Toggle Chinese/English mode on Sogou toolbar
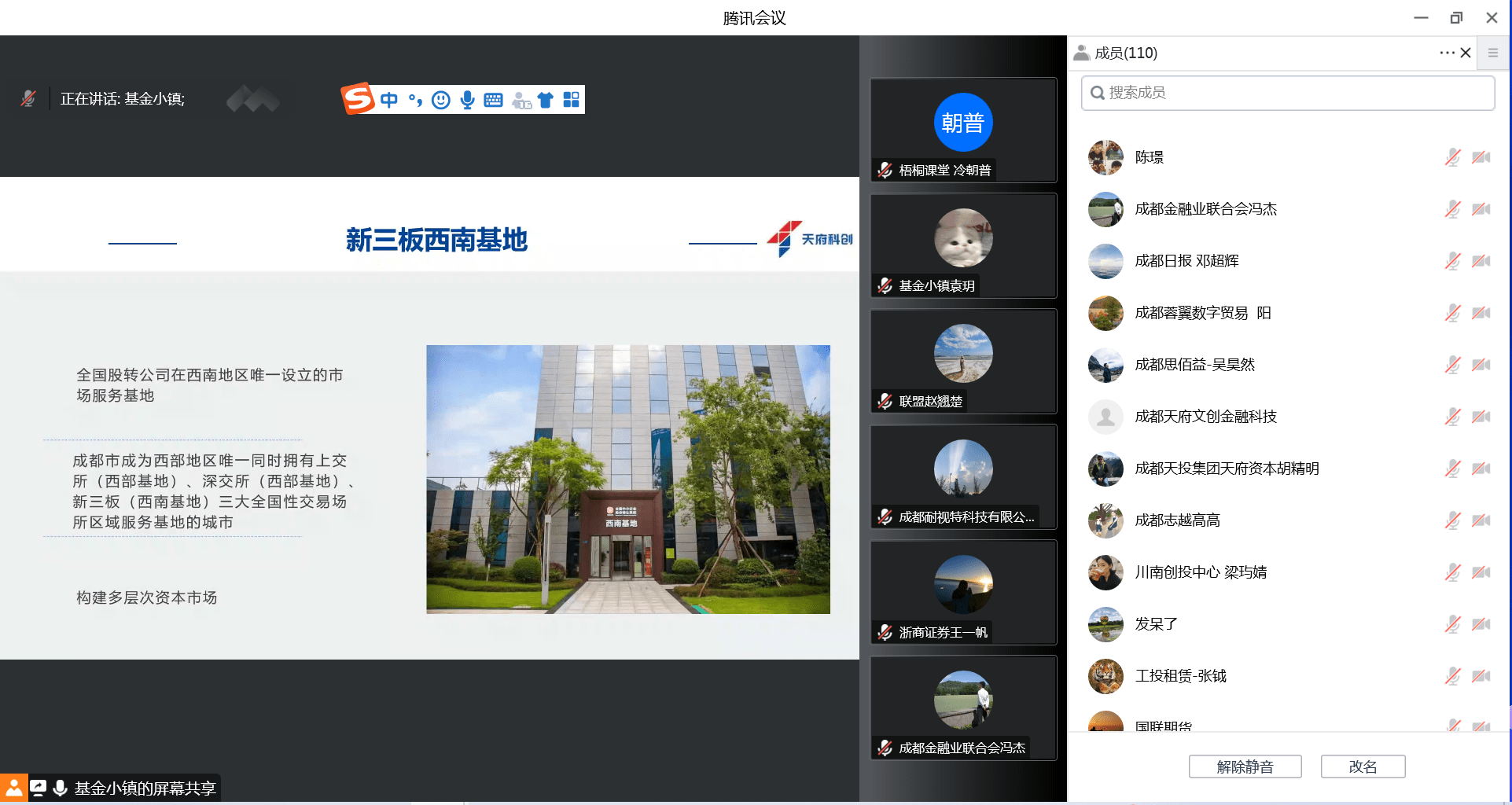 [389, 100]
